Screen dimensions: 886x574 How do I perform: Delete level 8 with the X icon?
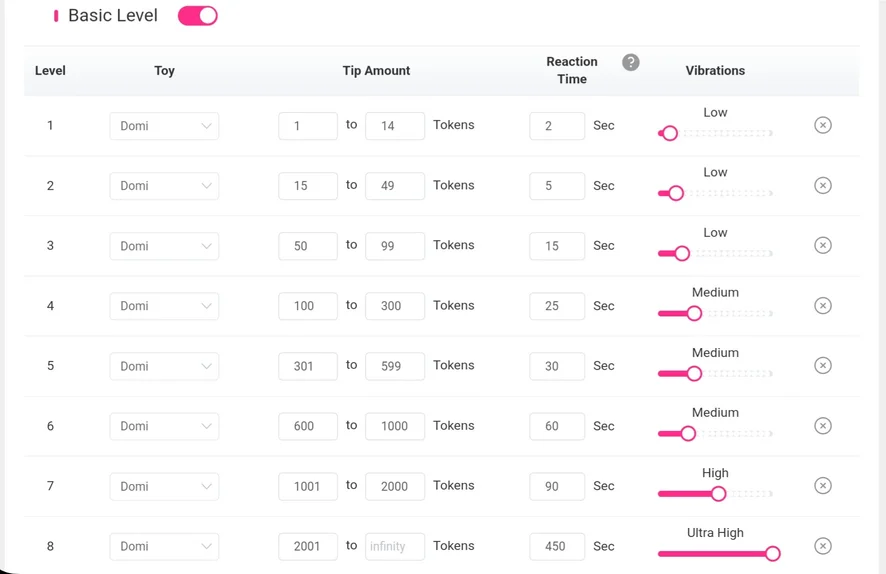[822, 545]
